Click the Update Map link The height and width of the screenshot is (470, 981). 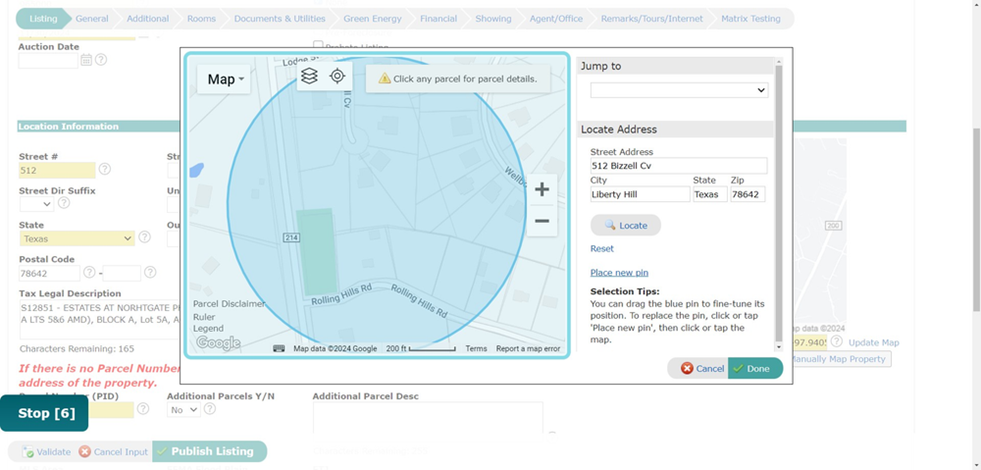(x=873, y=342)
